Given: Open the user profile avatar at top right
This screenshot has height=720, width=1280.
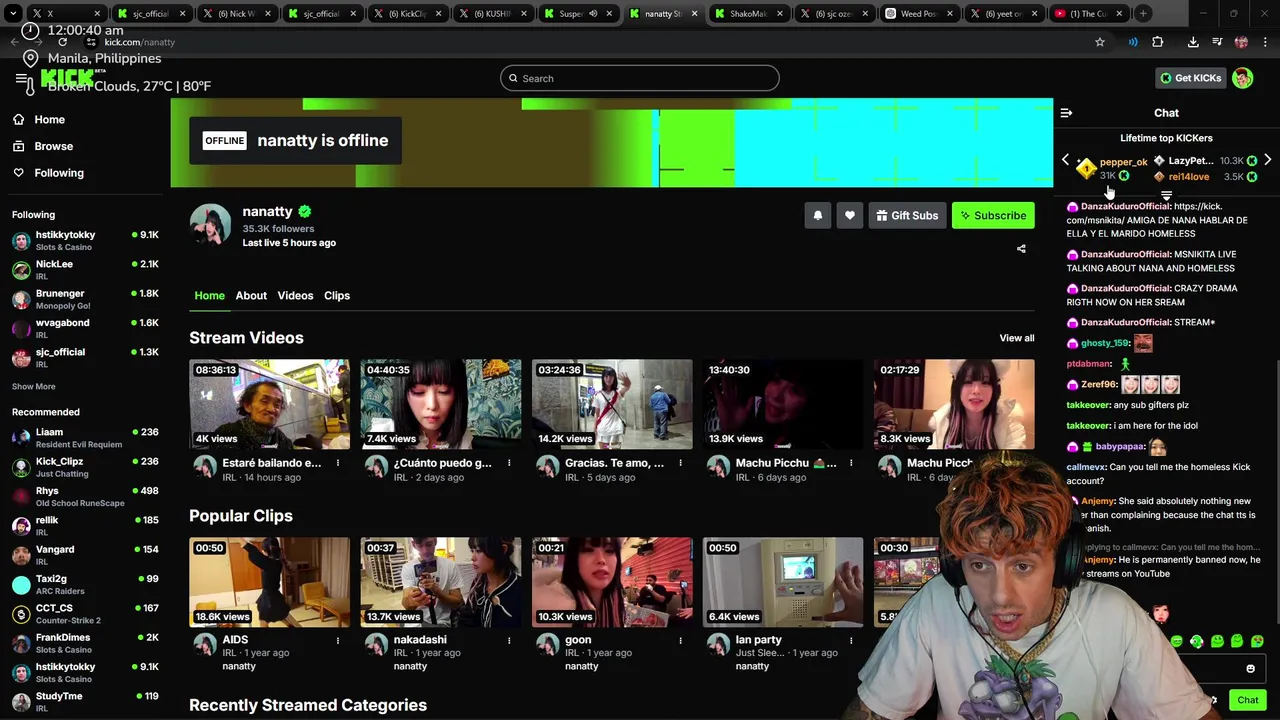Looking at the screenshot, I should coord(1242,78).
